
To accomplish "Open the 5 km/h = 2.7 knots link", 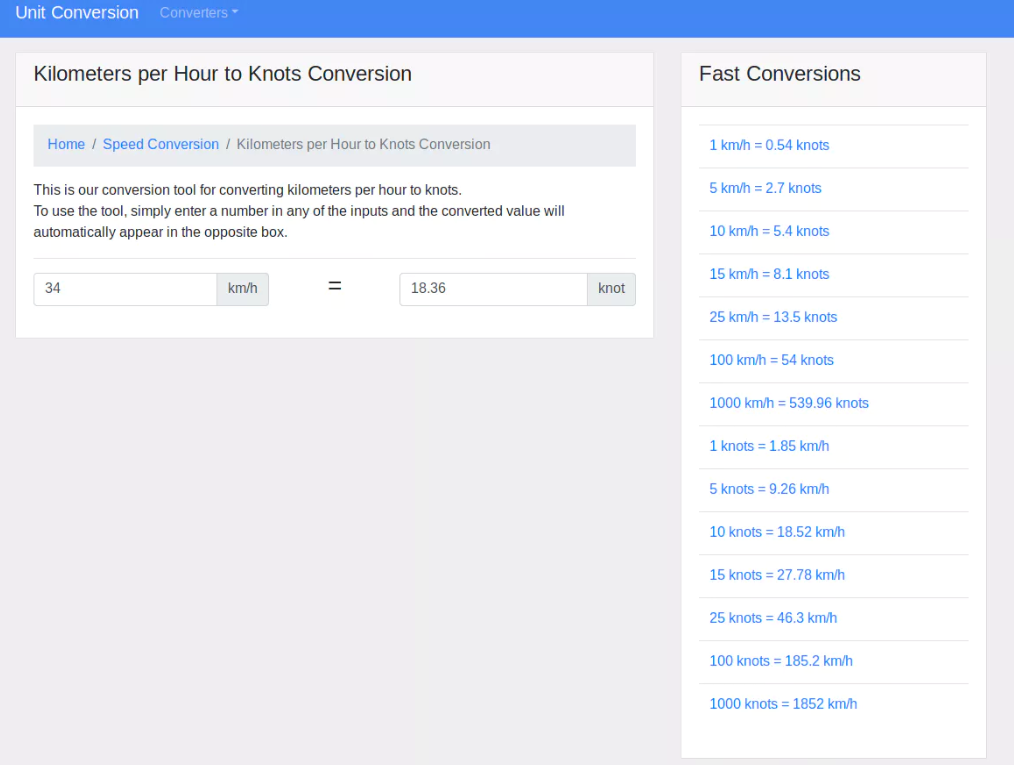I will pos(765,188).
